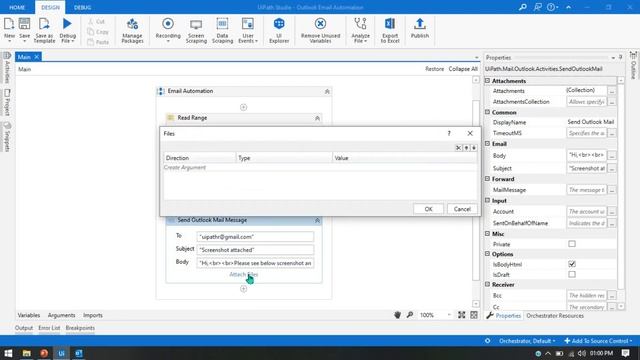Click the pan hand tool icon

pyautogui.click(x=397, y=315)
